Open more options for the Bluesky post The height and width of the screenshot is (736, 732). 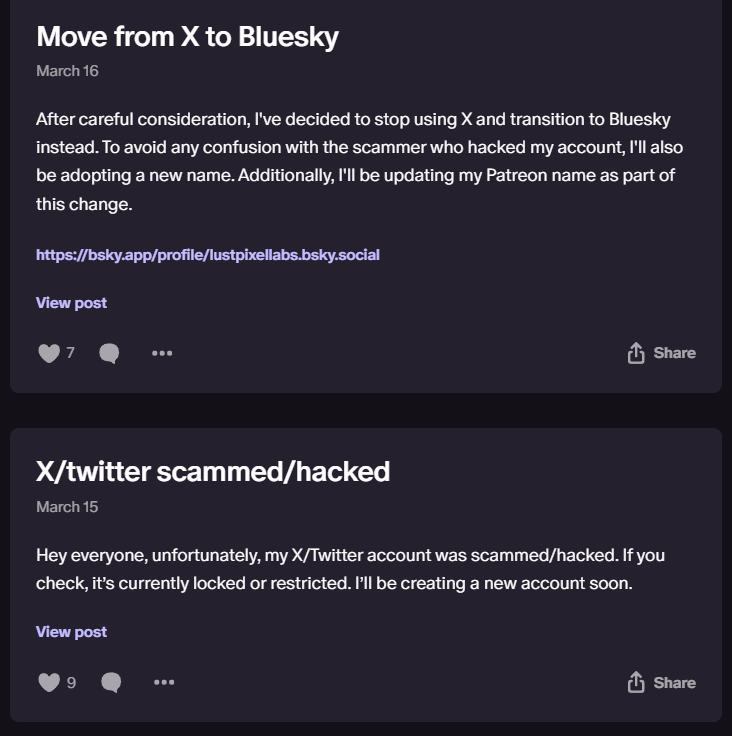pyautogui.click(x=162, y=353)
